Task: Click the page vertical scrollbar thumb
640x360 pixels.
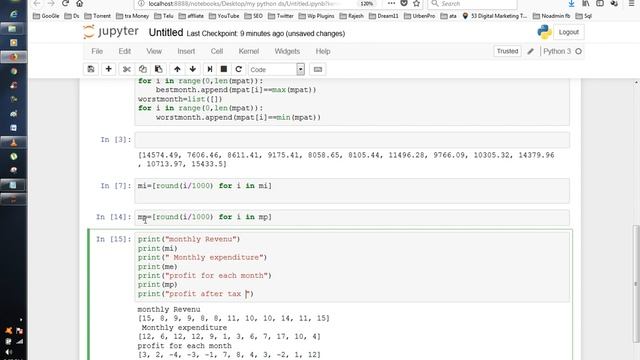Action: click(x=636, y=284)
